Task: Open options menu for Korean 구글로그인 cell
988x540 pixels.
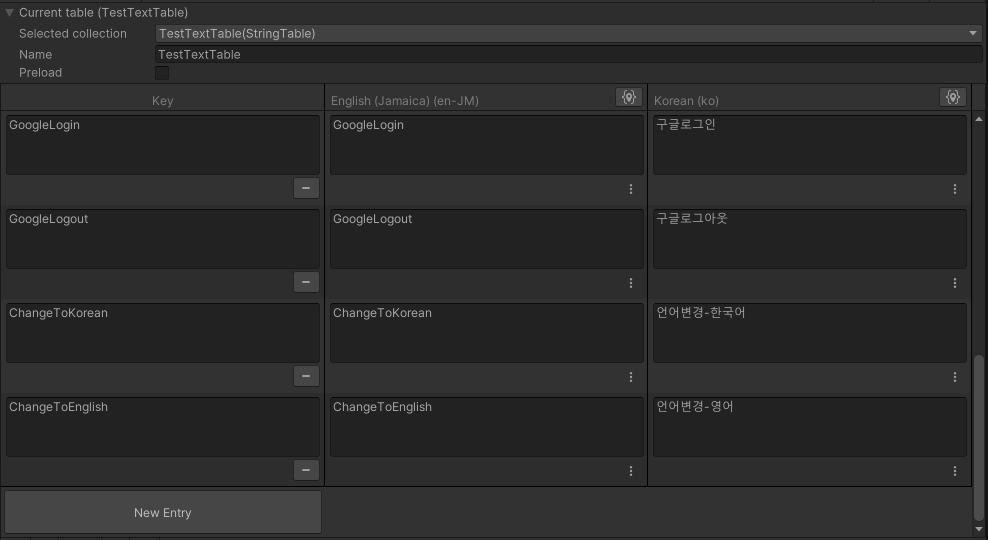Action: click(955, 189)
